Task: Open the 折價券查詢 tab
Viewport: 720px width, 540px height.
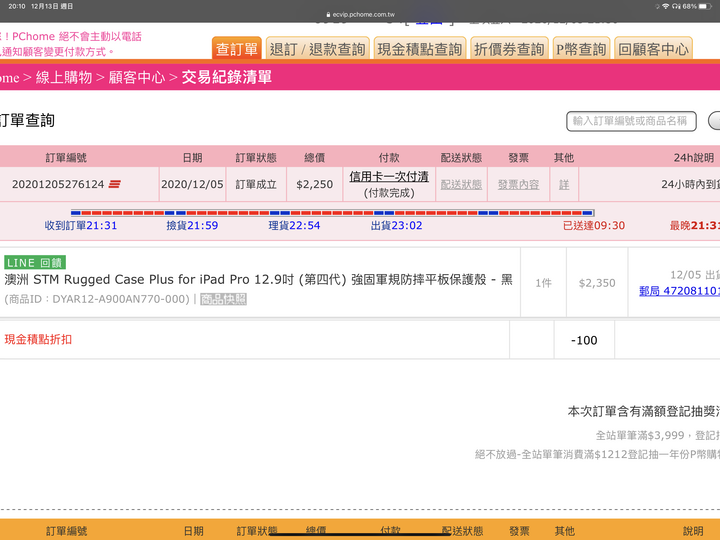Action: [509, 49]
